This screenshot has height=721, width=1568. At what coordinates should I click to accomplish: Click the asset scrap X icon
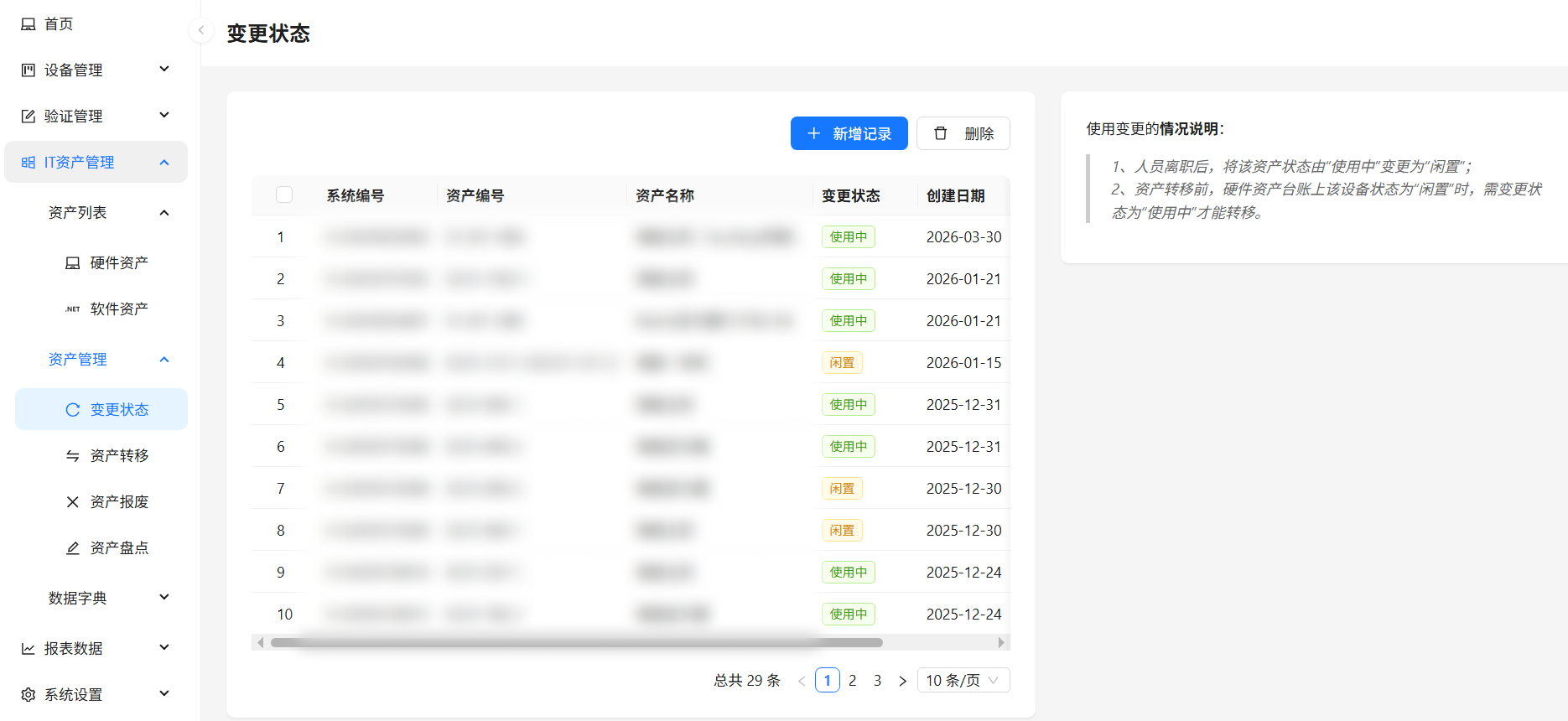pyautogui.click(x=73, y=502)
